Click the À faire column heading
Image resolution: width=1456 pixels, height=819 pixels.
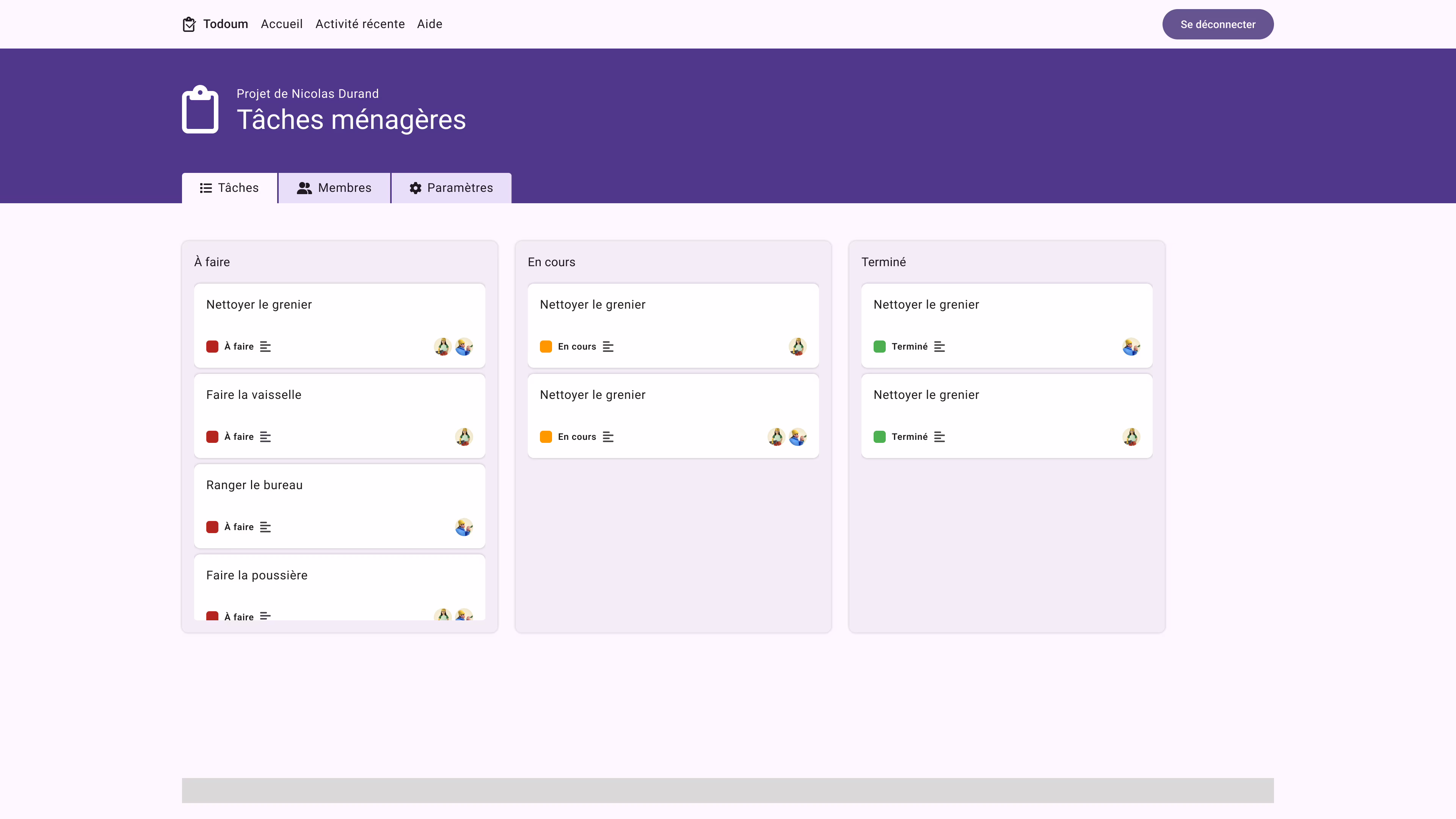pos(212,262)
